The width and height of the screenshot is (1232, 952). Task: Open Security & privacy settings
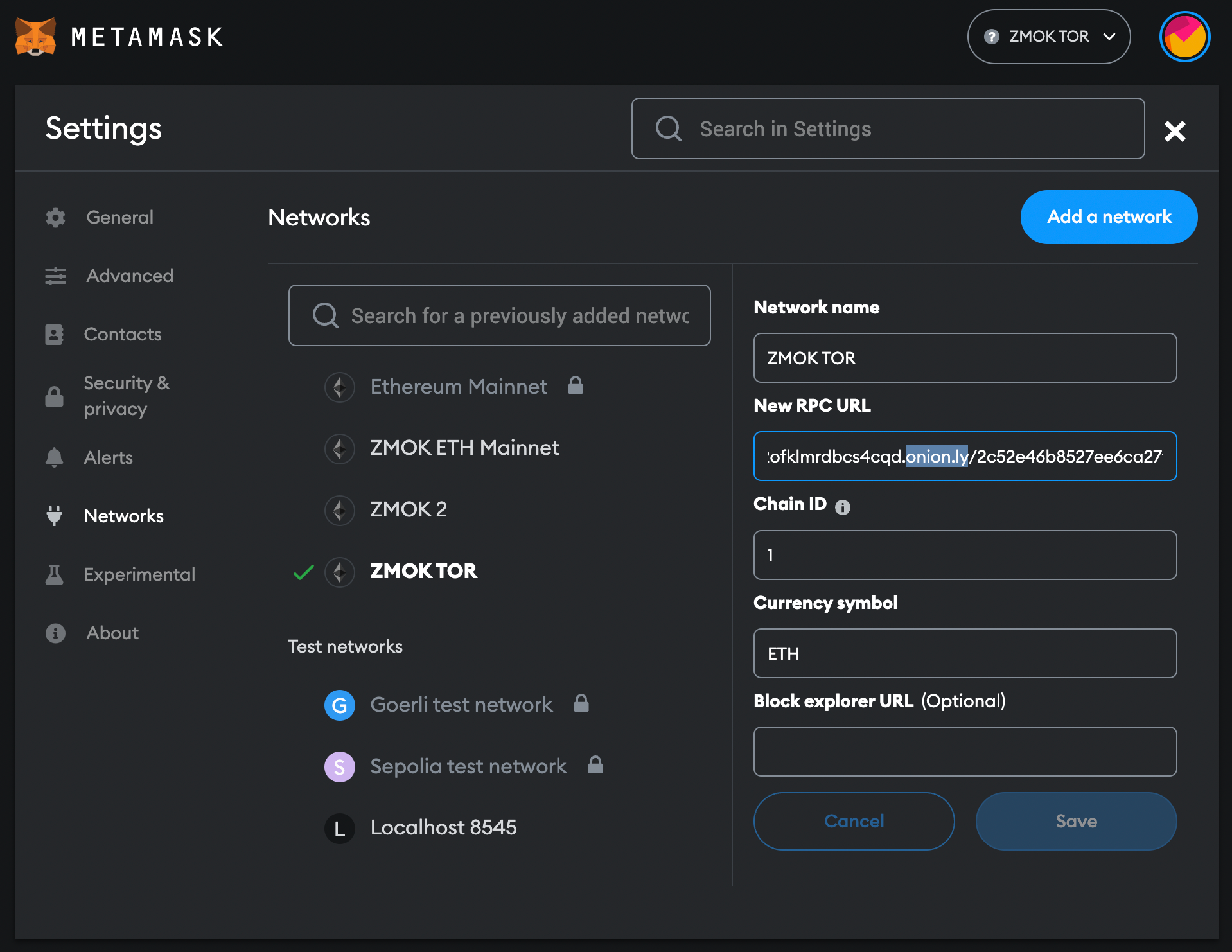(x=127, y=396)
